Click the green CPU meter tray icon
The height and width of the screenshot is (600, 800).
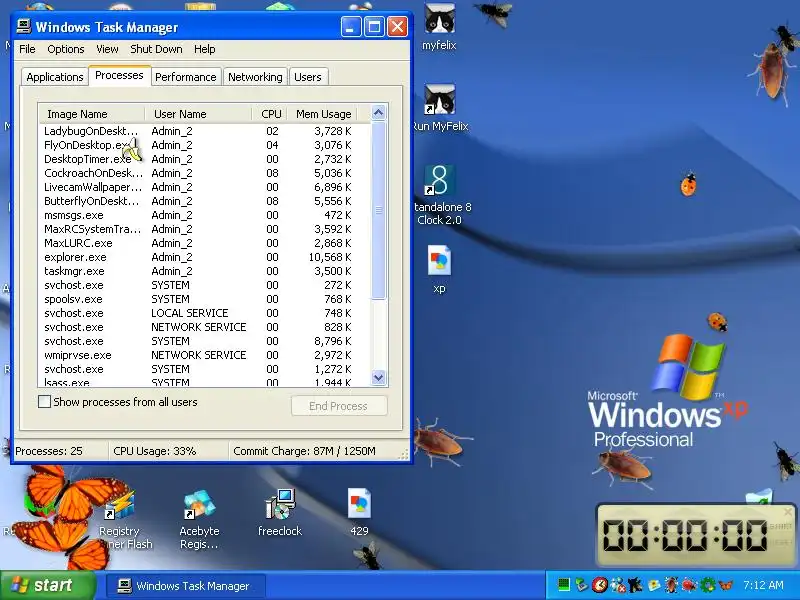pyautogui.click(x=564, y=585)
